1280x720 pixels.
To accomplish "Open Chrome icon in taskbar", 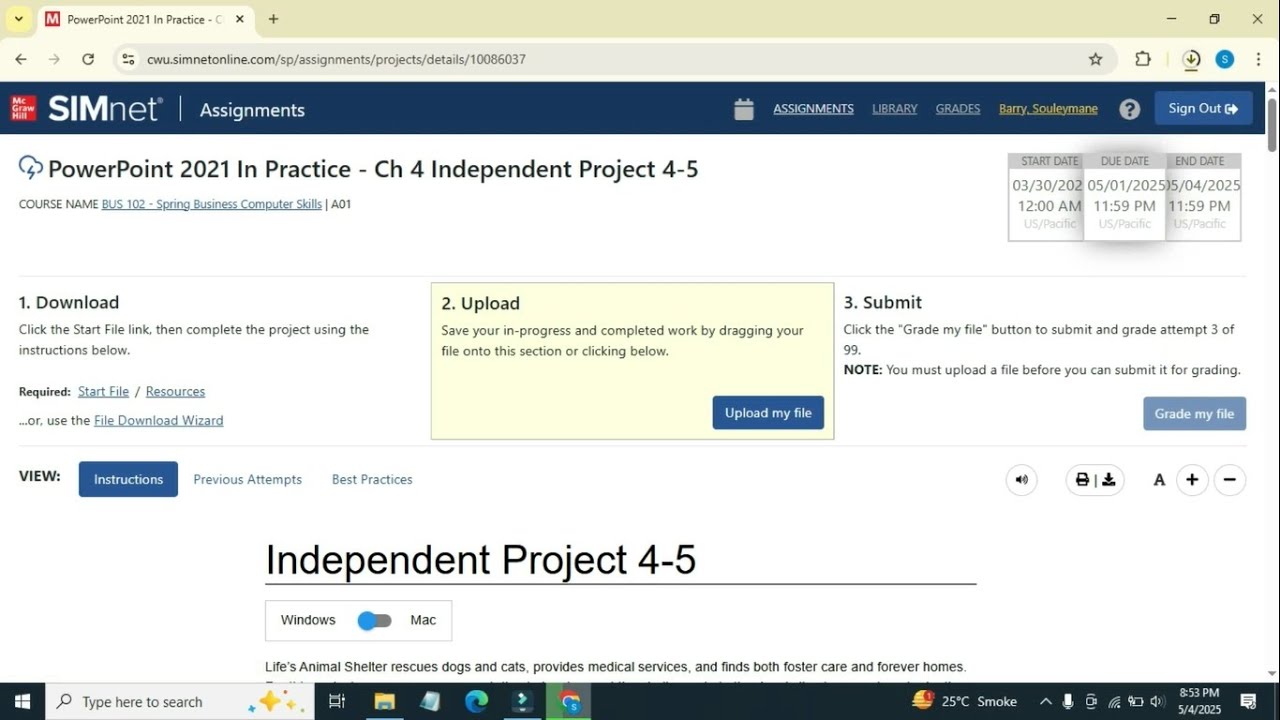I will [570, 701].
